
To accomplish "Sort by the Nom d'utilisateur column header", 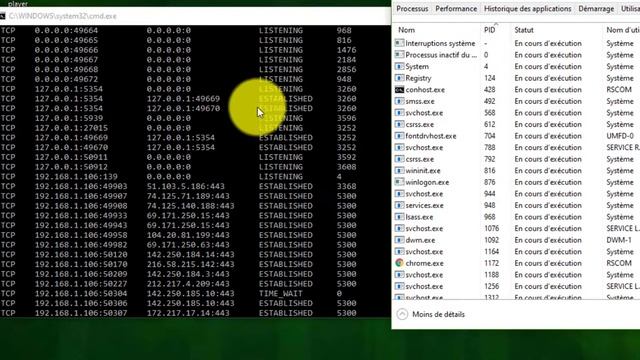I will click(623, 30).
